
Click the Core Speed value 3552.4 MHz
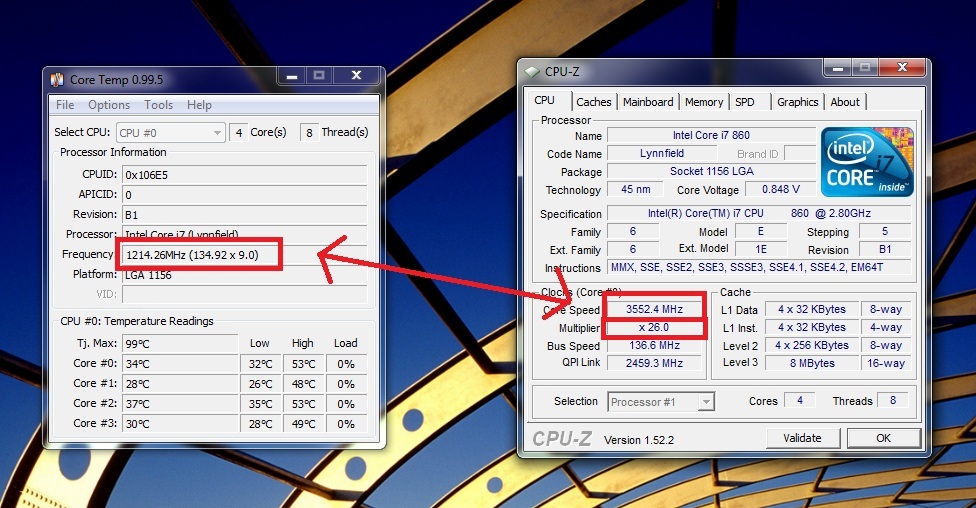point(654,309)
